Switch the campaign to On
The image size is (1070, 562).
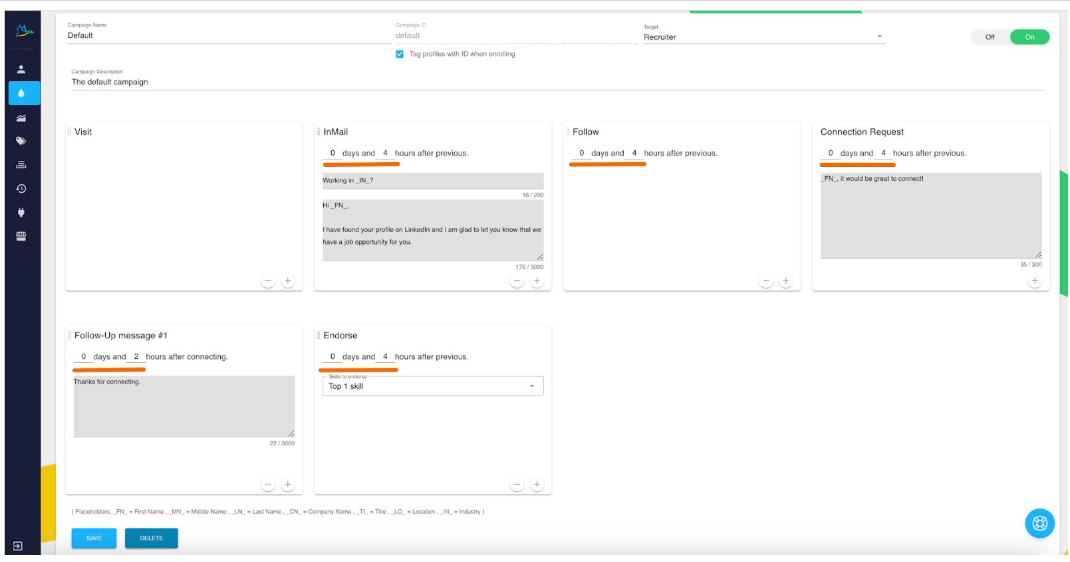click(x=1030, y=37)
